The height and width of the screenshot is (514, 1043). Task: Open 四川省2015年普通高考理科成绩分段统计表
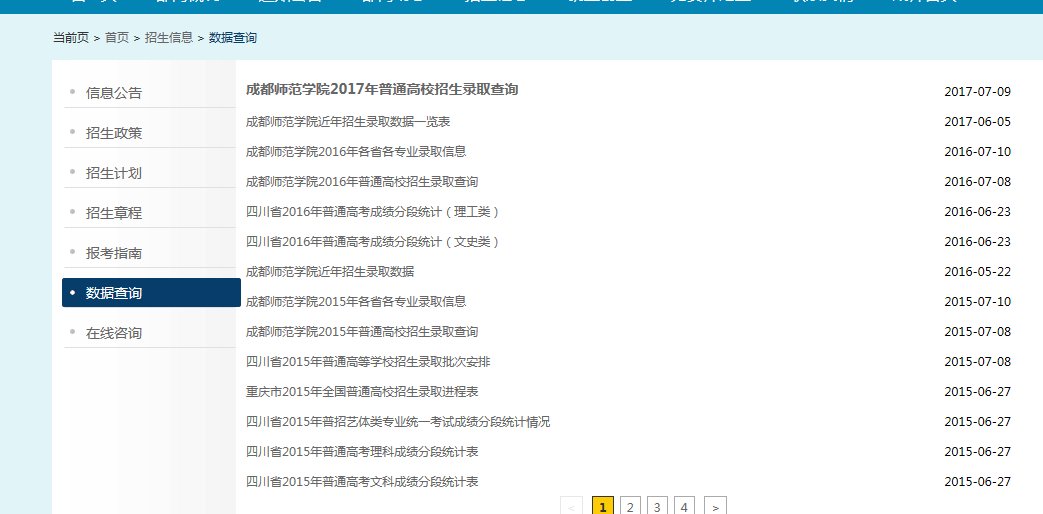362,451
